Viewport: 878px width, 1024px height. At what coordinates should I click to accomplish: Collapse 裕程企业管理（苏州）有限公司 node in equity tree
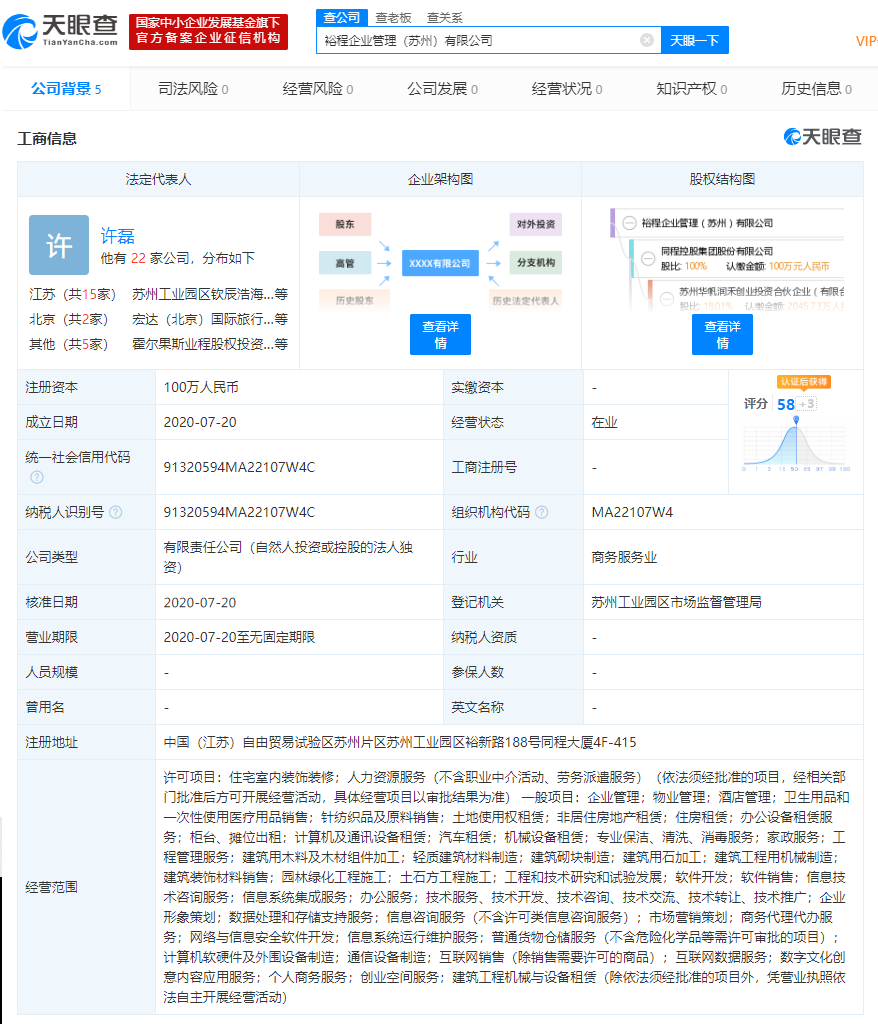[628, 223]
